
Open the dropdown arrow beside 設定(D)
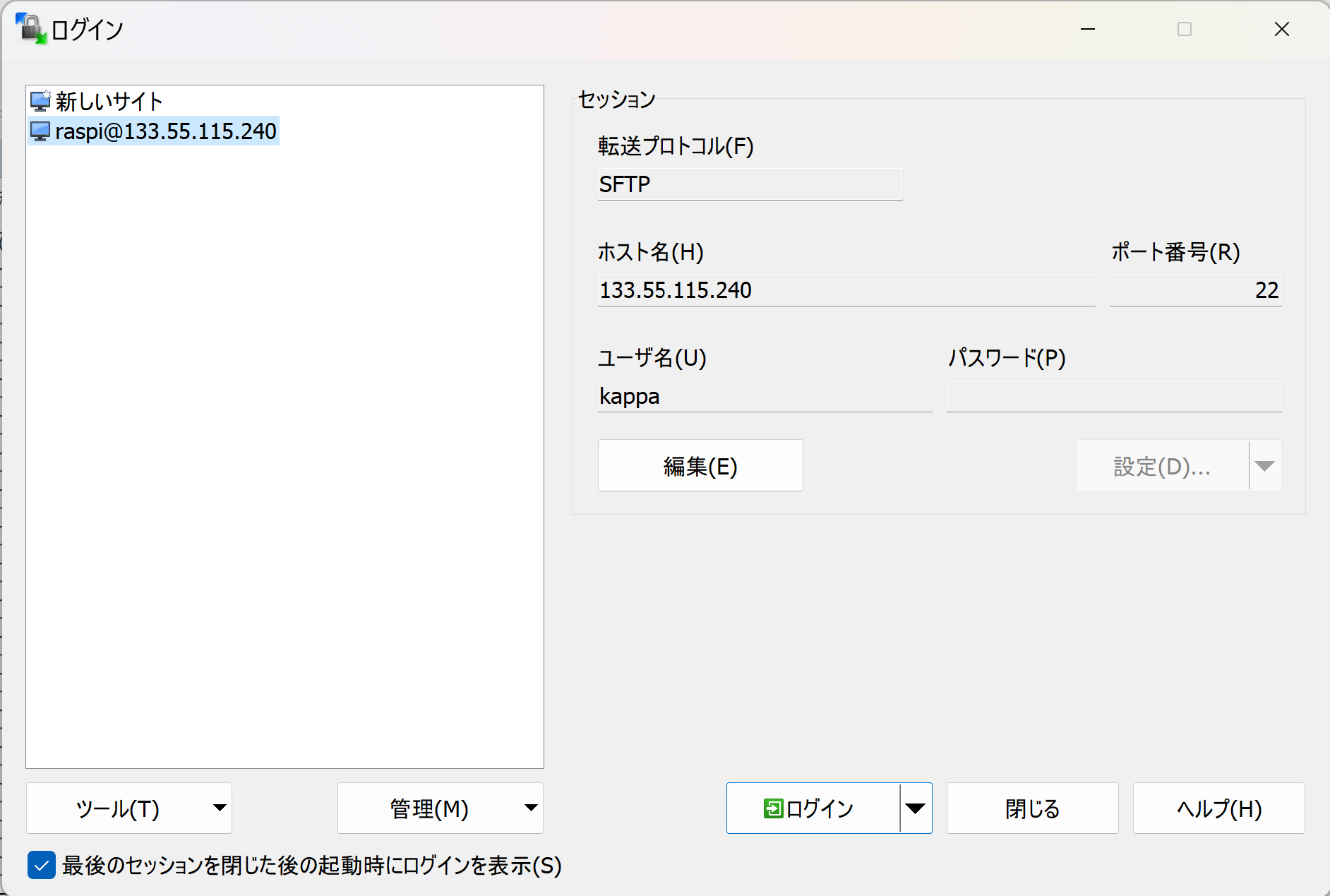(1264, 465)
